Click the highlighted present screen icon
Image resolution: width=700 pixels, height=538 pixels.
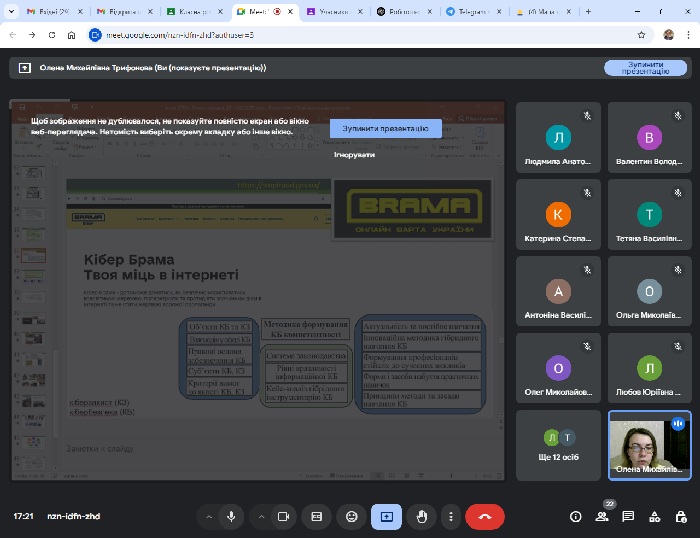[x=386, y=516]
